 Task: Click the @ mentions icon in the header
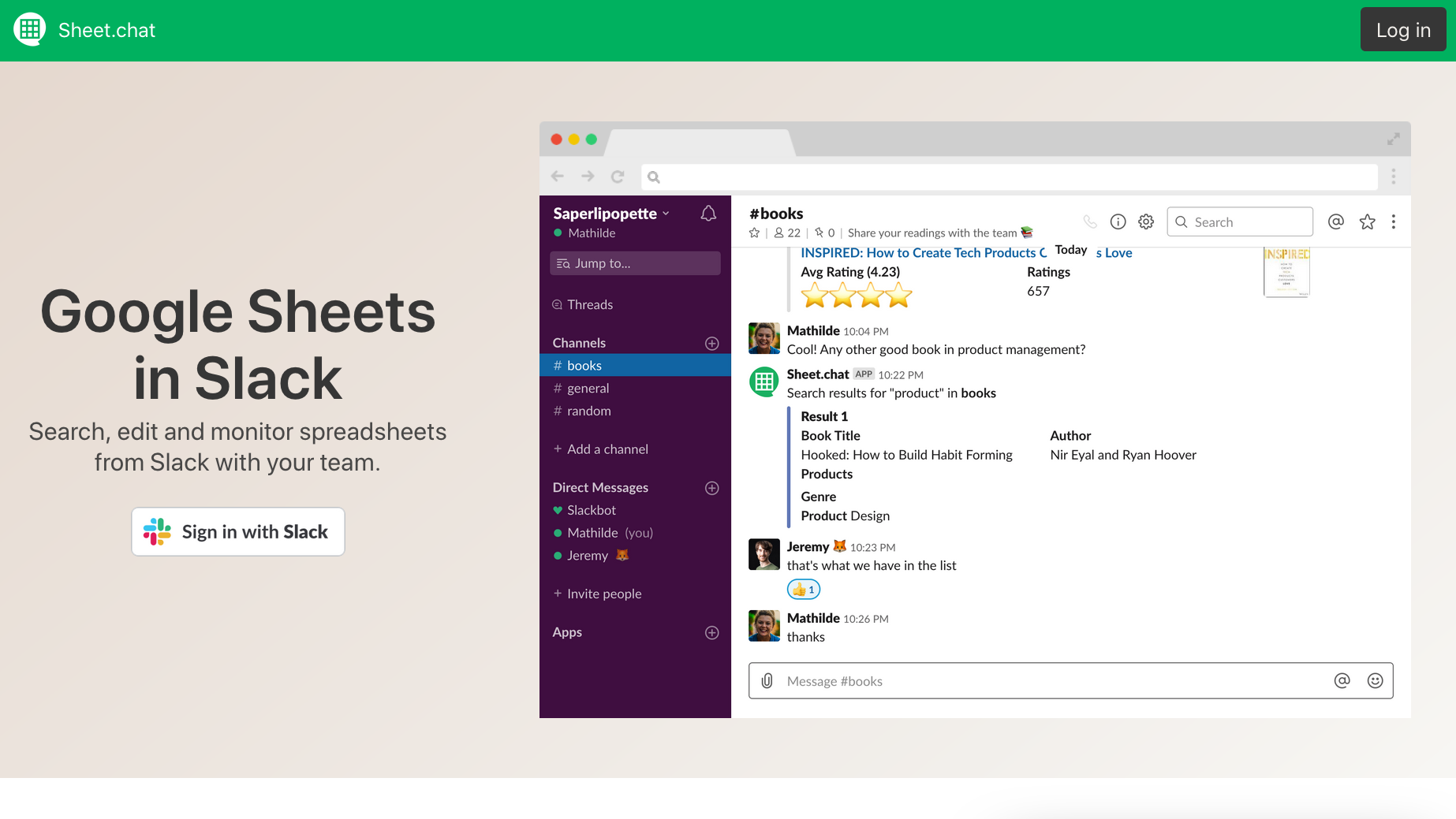click(1335, 222)
